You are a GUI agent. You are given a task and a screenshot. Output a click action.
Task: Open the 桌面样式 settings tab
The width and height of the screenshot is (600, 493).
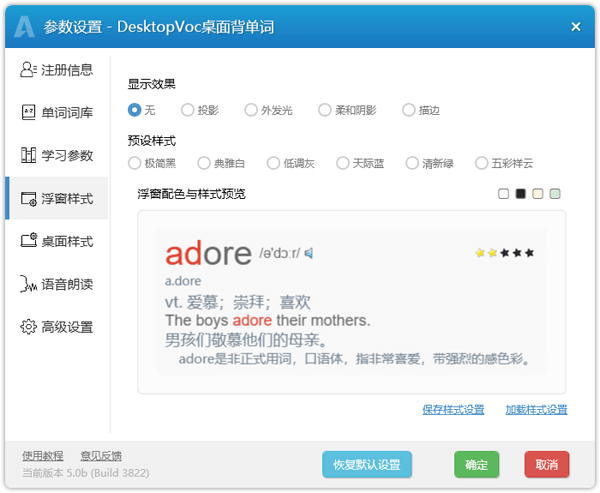point(57,241)
